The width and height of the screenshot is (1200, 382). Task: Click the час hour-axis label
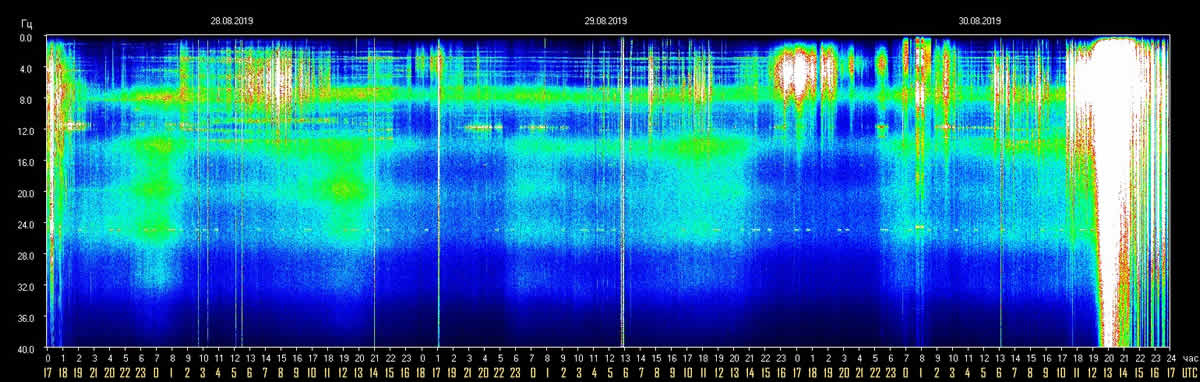click(x=1189, y=357)
